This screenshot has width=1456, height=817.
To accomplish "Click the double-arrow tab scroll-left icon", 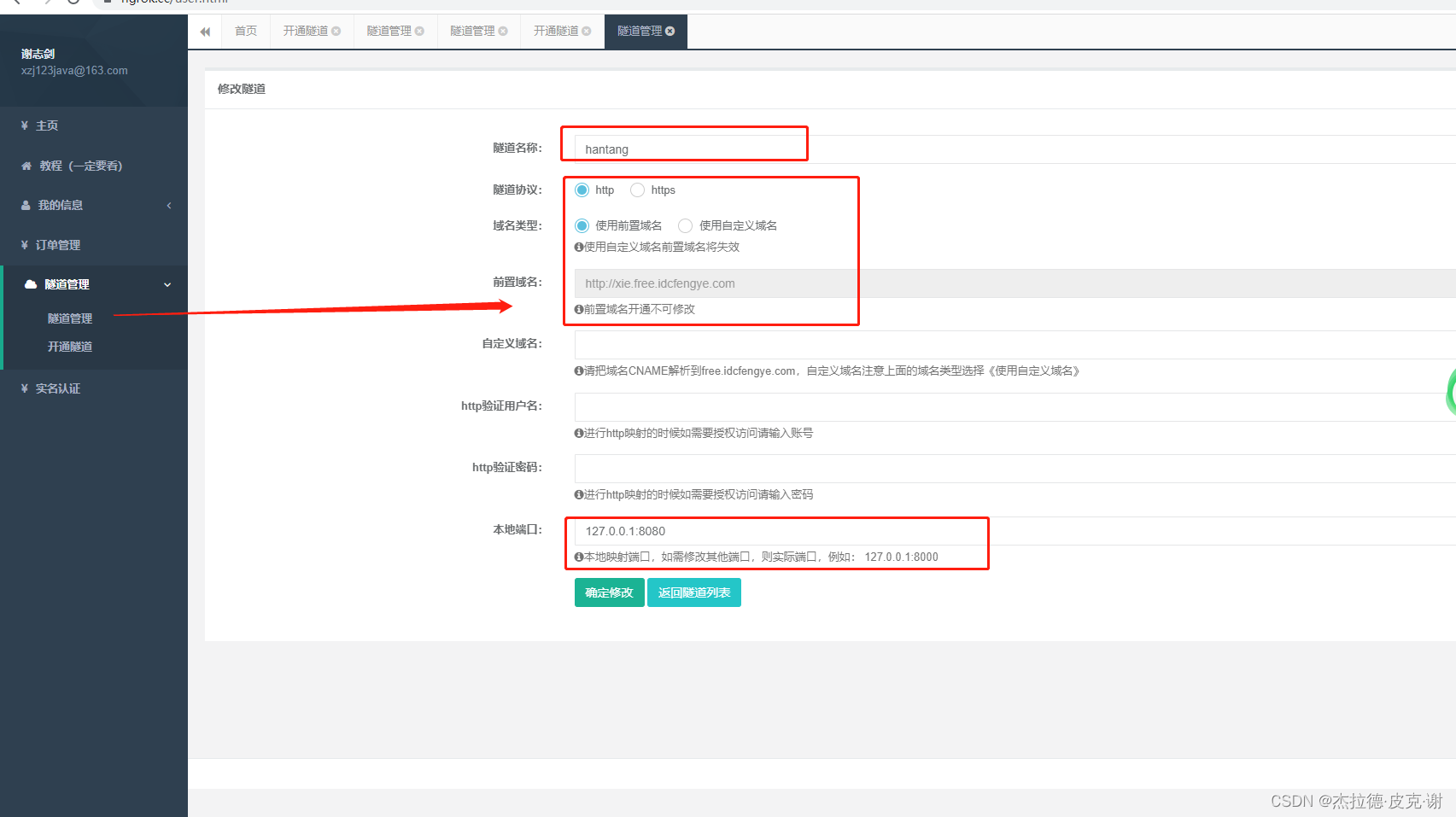I will coord(205,32).
